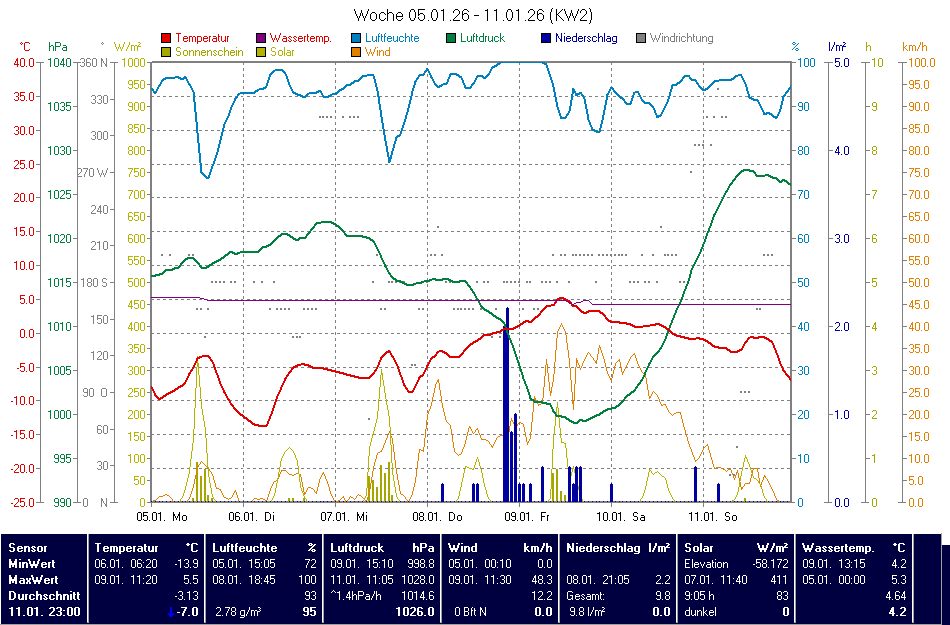Click the chart title Woche 05.01.26 - 11.01.26
950x625 pixels.
tap(474, 15)
